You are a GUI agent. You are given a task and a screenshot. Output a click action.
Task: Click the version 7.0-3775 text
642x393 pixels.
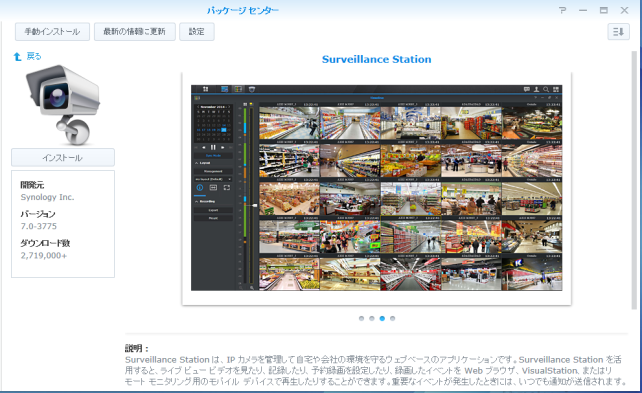coord(39,226)
